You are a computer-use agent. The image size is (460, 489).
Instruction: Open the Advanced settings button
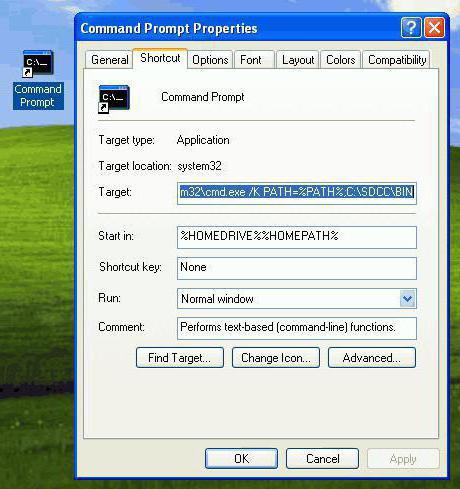372,358
